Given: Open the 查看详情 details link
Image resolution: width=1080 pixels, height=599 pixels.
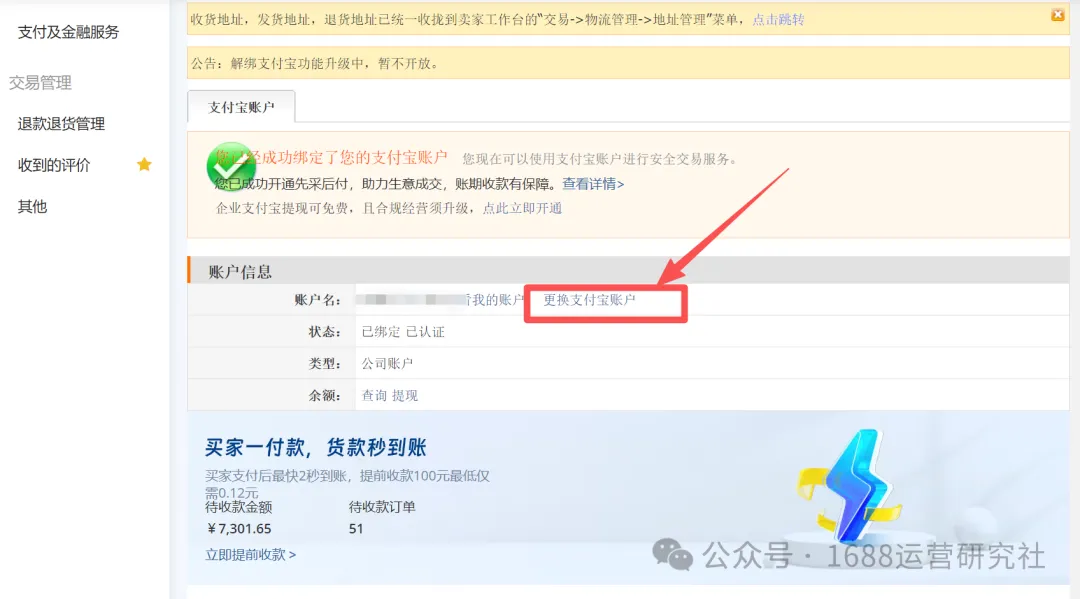Looking at the screenshot, I should point(591,185).
